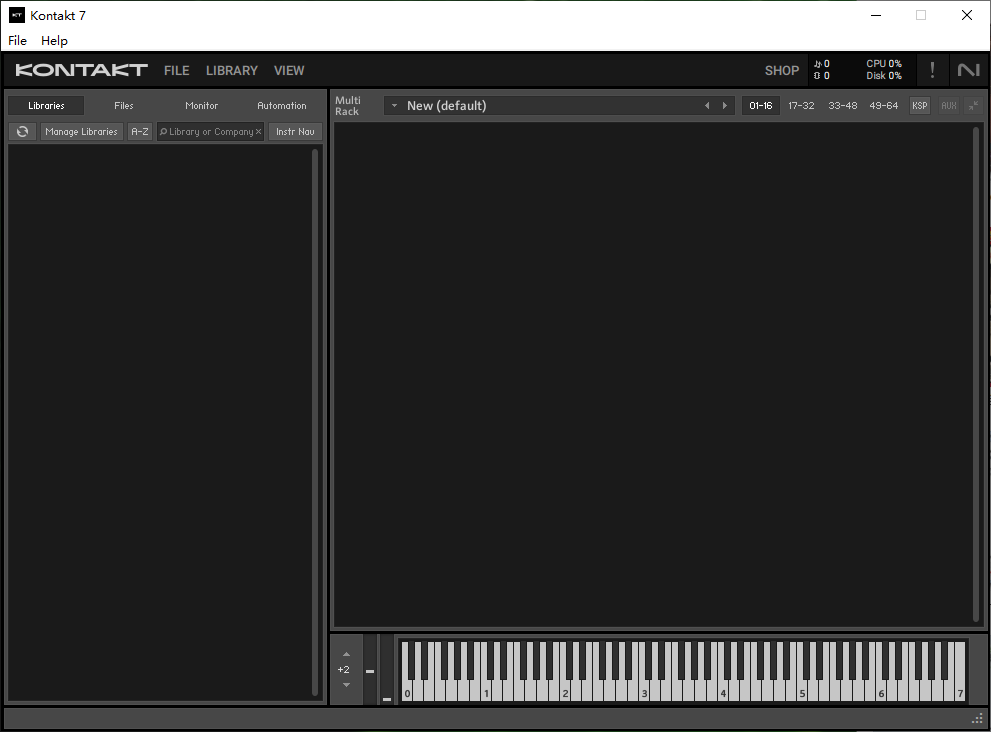Click the New (default) multi name
The width and height of the screenshot is (991, 732).
tap(447, 106)
